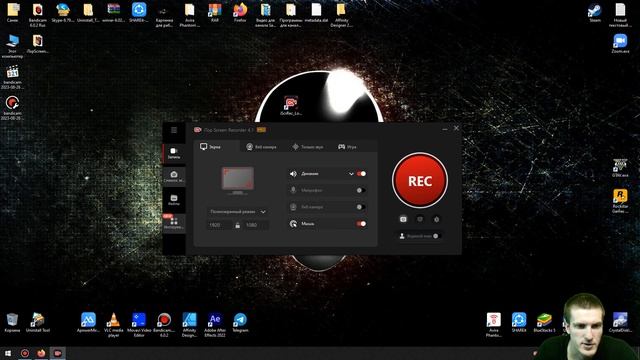
Task: Open the Zoom.exe desktop icon
Action: 620,44
